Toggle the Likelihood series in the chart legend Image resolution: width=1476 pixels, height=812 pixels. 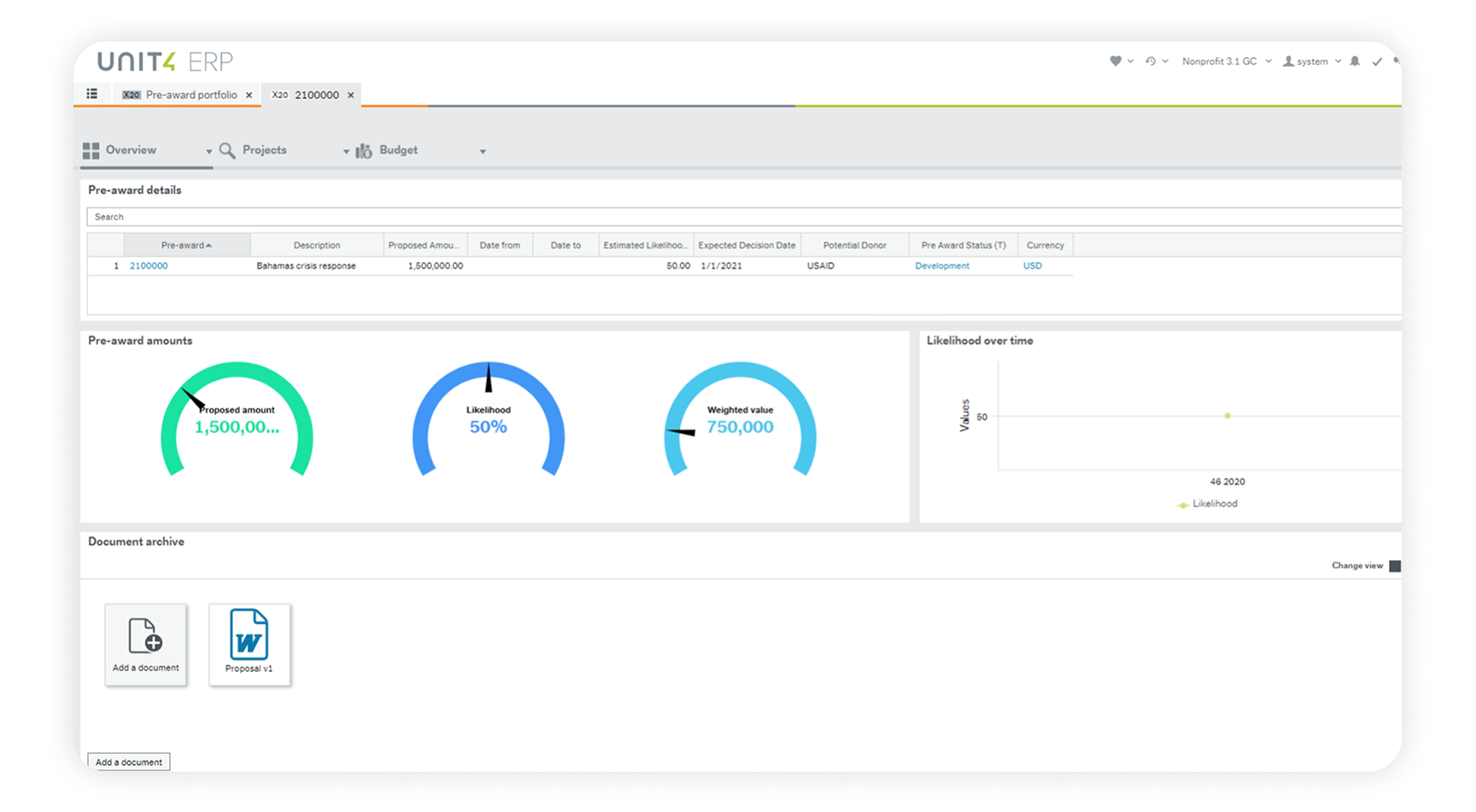tap(1209, 504)
